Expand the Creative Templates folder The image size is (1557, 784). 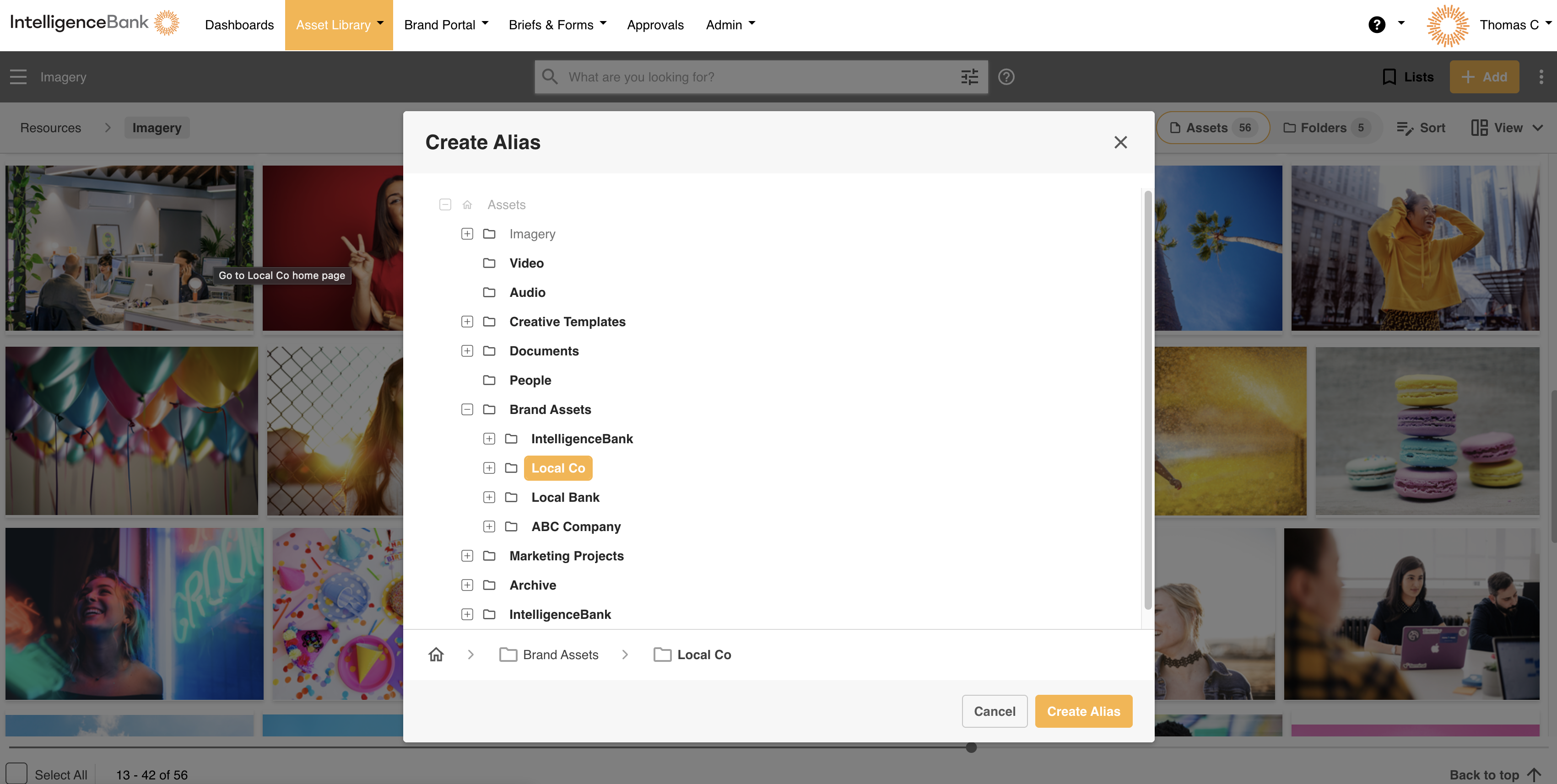click(467, 322)
